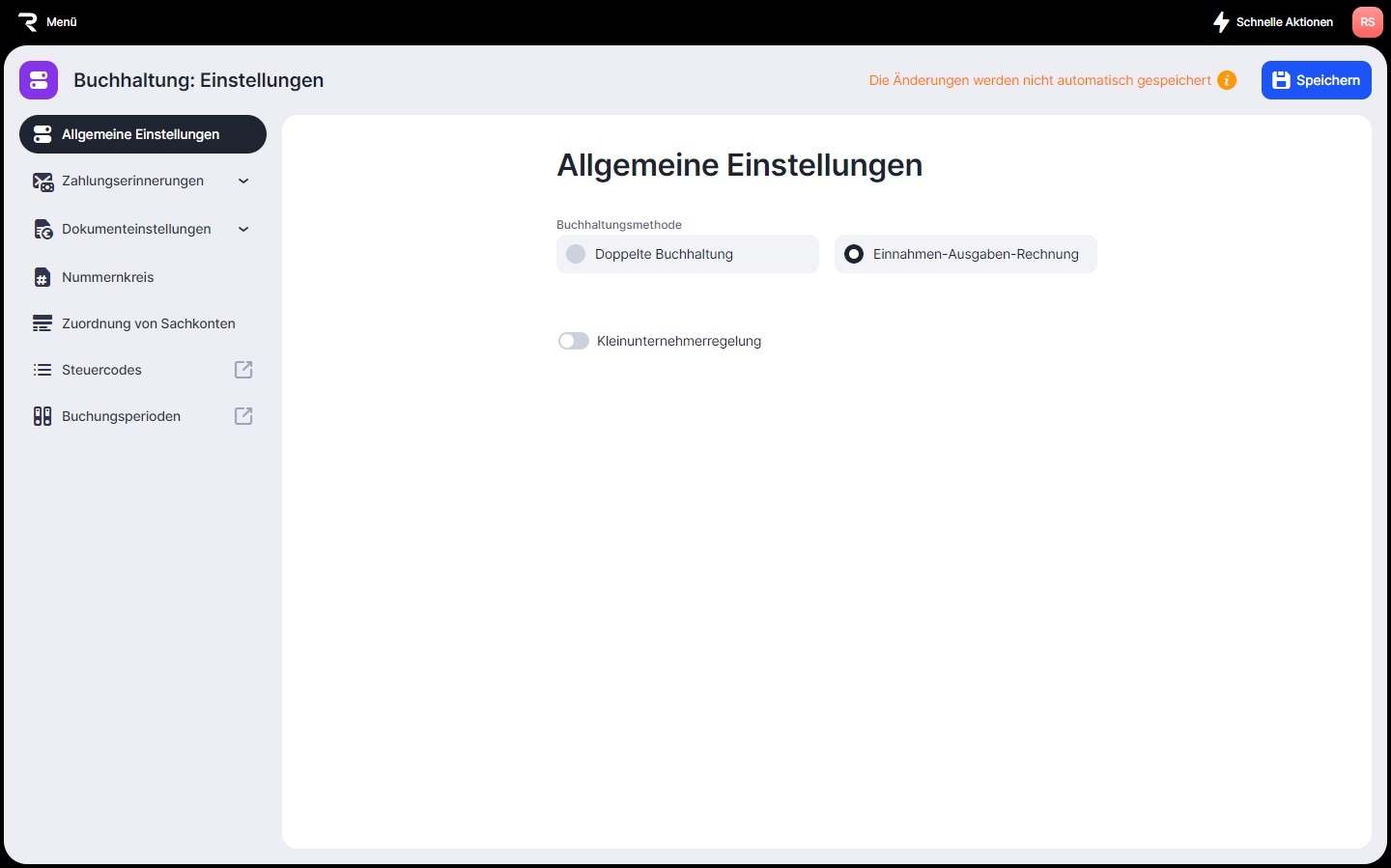Click the Nummernkreis hash document icon
Image resolution: width=1391 pixels, height=868 pixels.
tap(43, 277)
